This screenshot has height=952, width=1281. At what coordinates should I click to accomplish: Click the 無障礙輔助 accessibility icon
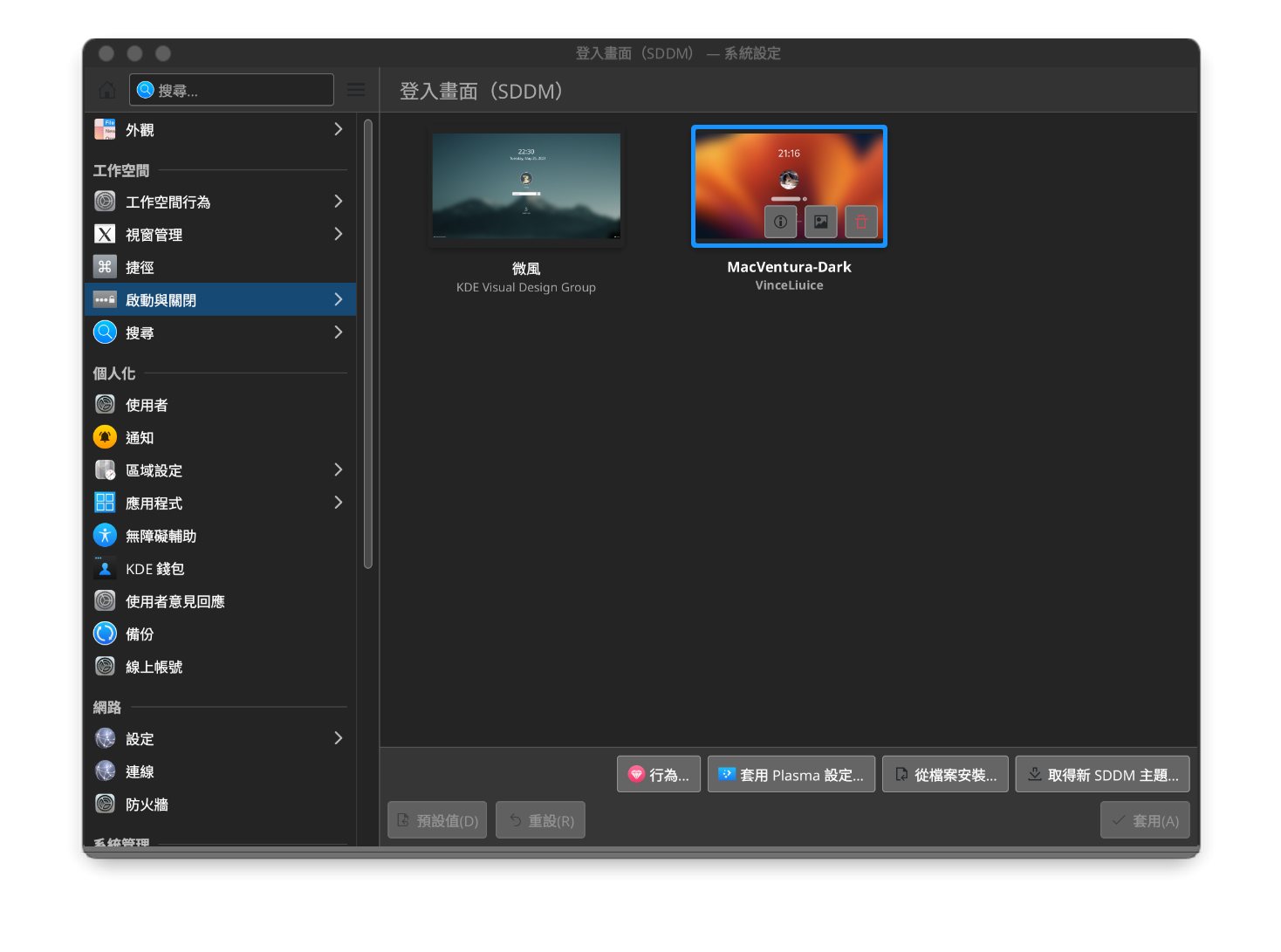click(x=105, y=536)
